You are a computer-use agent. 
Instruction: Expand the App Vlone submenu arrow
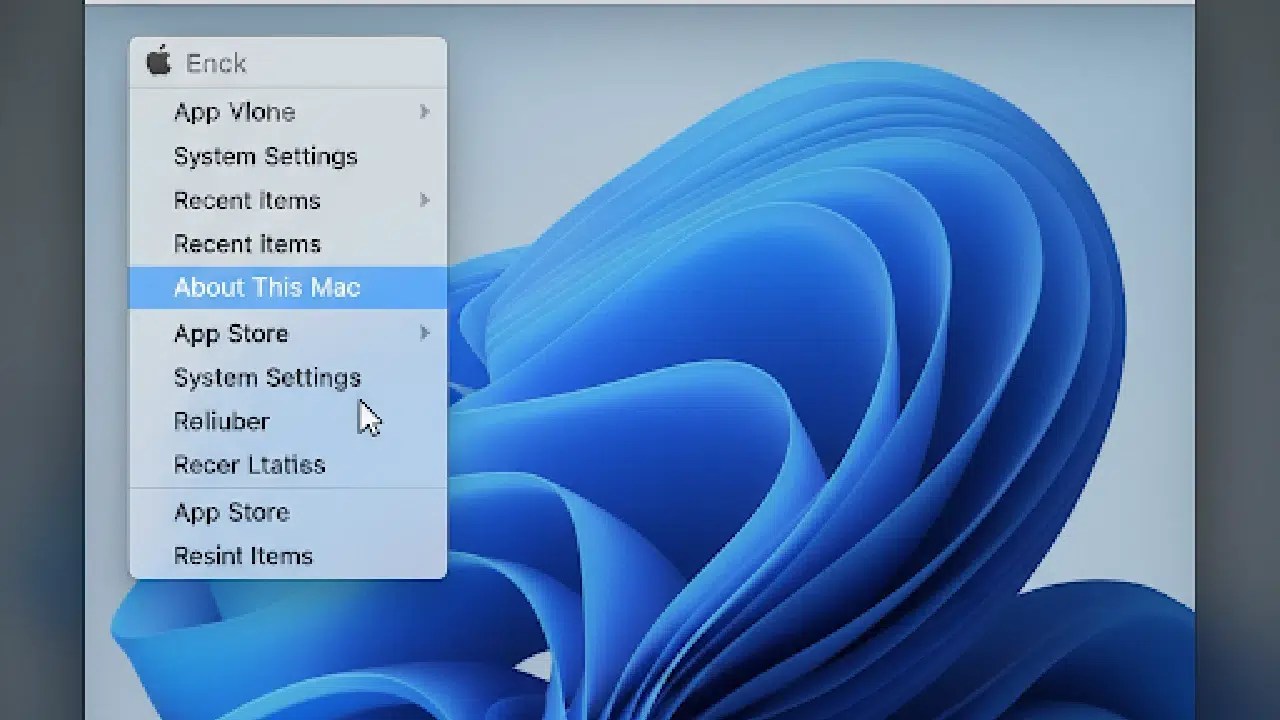coord(424,112)
